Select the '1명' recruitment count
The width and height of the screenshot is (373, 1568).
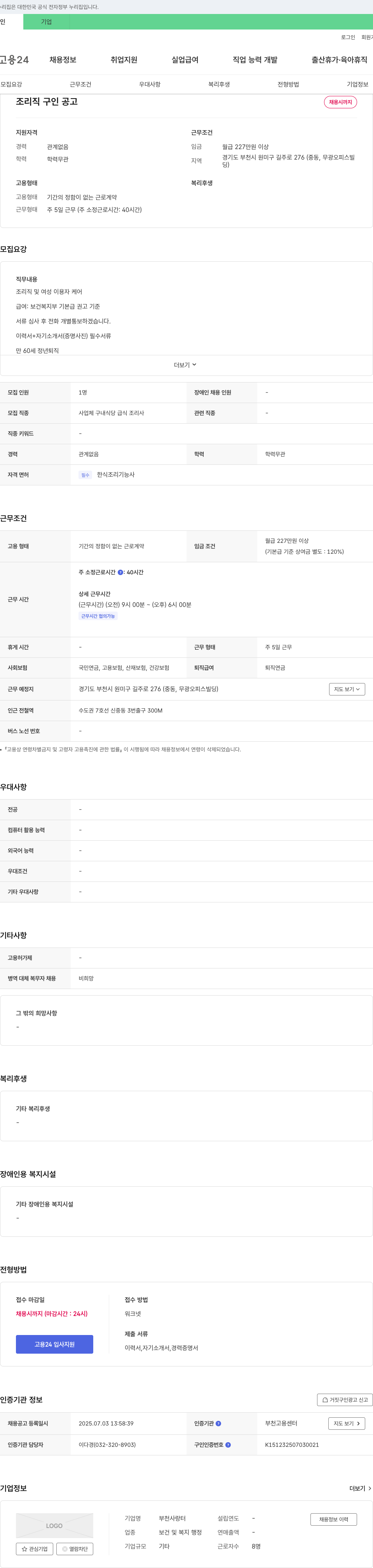point(83,393)
